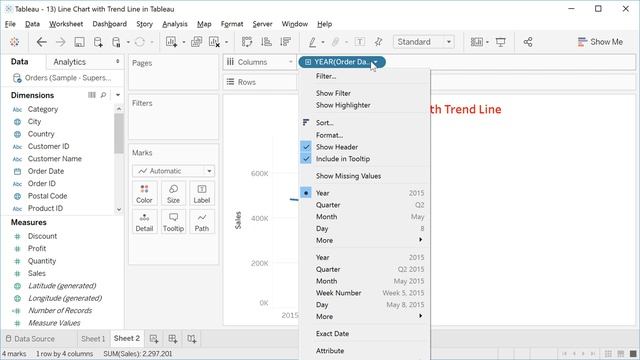
Task: Select discrete Year 2015 radio option
Action: pyautogui.click(x=364, y=193)
